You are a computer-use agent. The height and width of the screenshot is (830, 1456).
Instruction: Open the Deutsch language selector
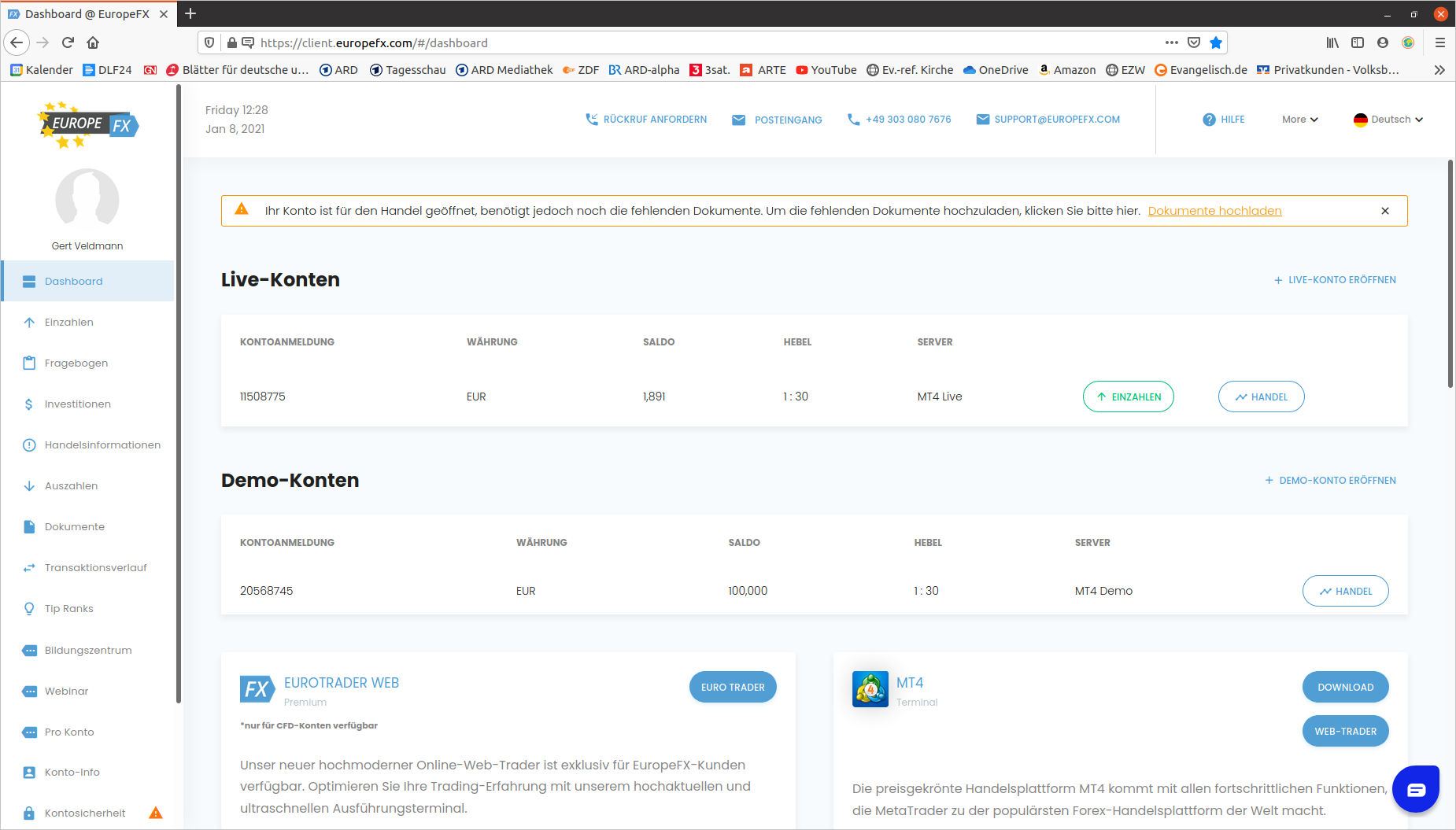1388,120
